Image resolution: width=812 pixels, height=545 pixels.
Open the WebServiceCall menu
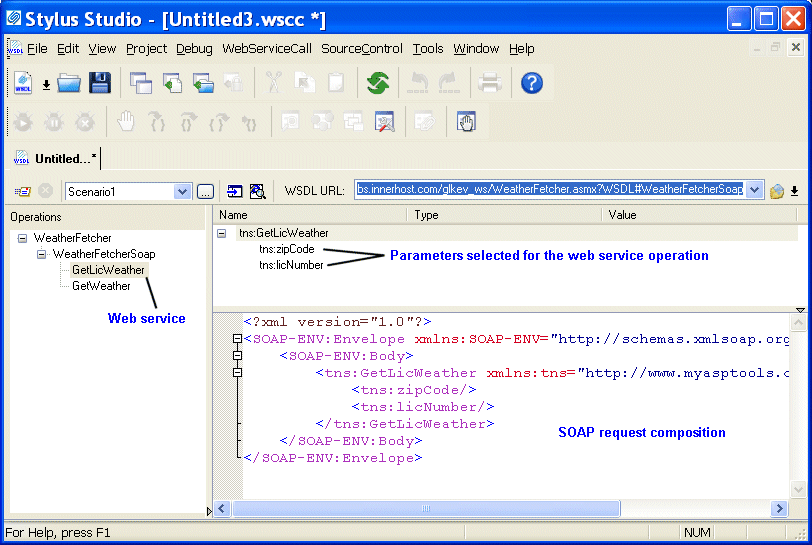tap(266, 48)
